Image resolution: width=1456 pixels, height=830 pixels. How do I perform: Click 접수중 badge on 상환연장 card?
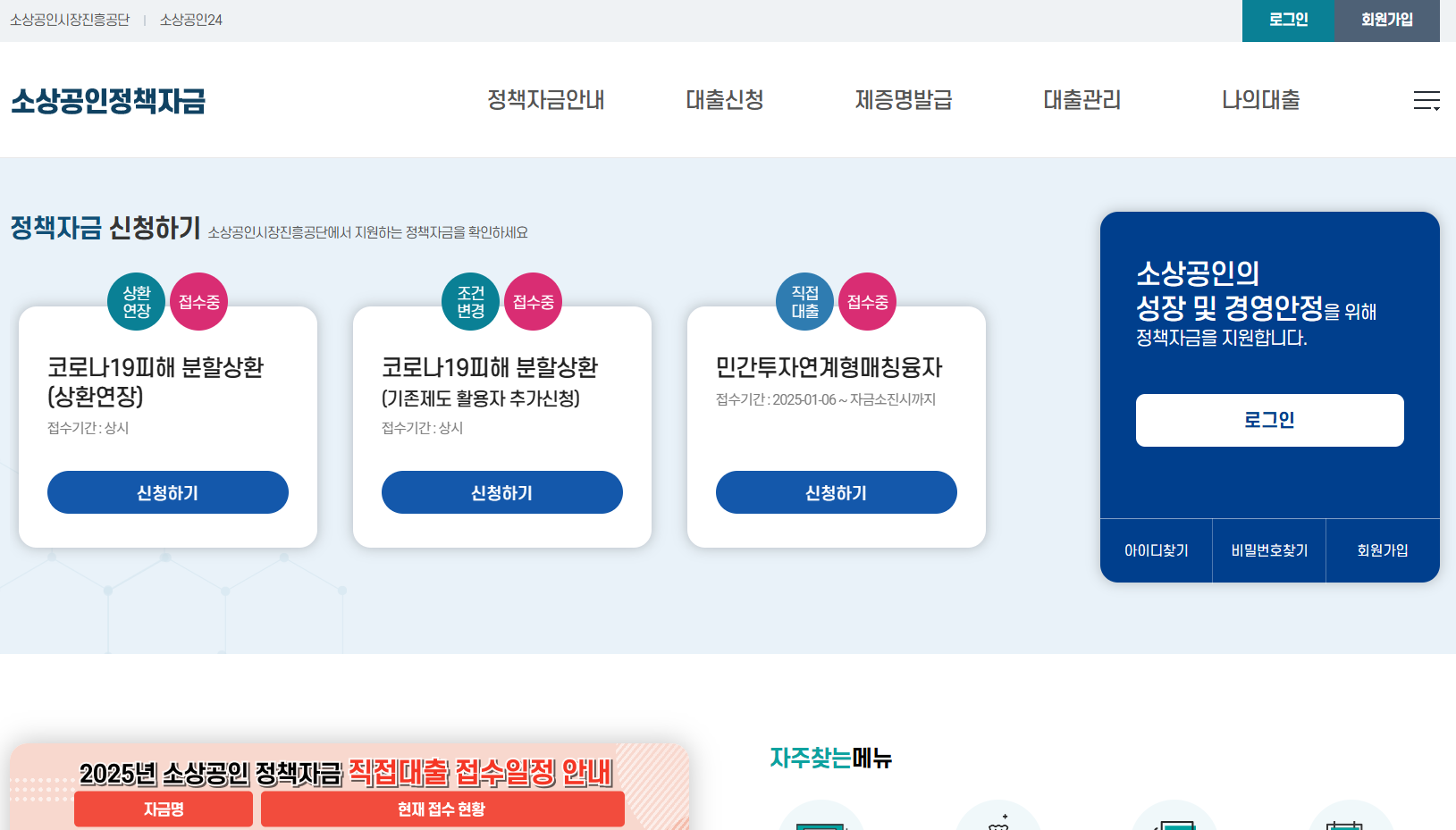(x=199, y=302)
